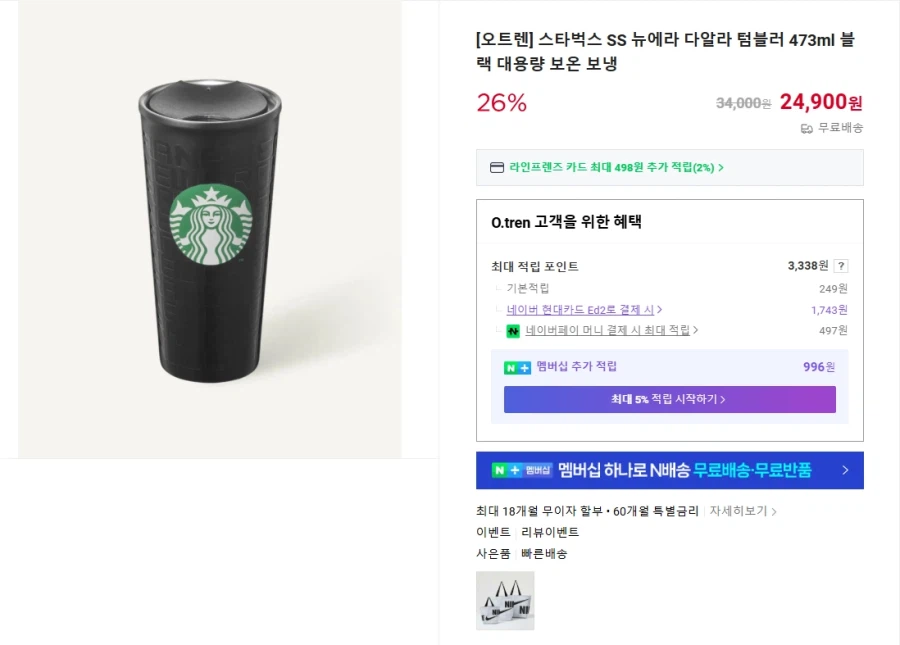Click the free shipping truck icon
Image resolution: width=900 pixels, height=645 pixels.
(x=805, y=128)
